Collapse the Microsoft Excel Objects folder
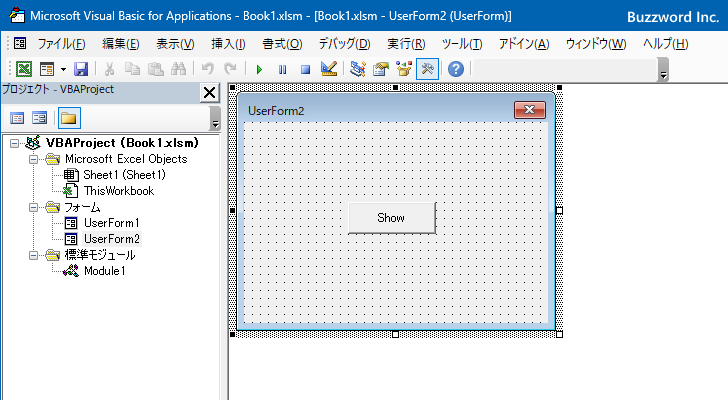This screenshot has height=400, width=728. 33,160
